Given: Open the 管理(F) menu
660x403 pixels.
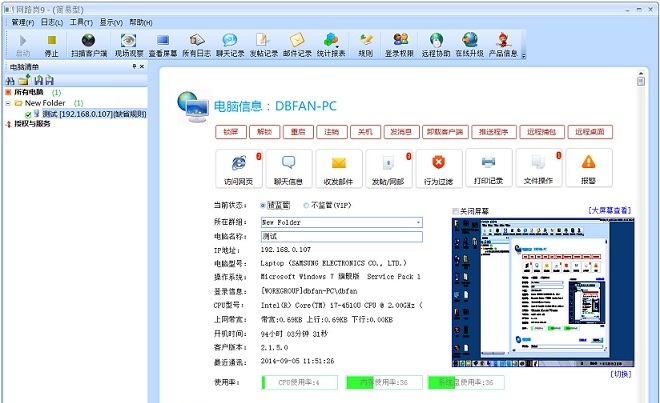Looking at the screenshot, I should [x=23, y=21].
